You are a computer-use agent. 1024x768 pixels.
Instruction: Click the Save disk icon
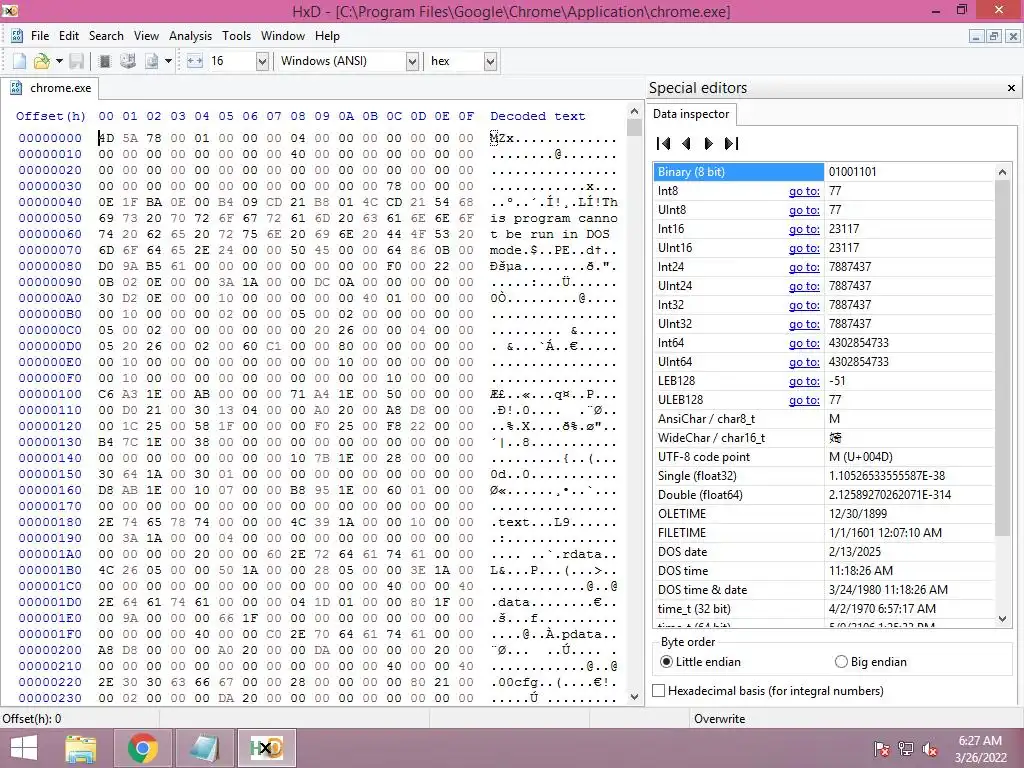76,61
